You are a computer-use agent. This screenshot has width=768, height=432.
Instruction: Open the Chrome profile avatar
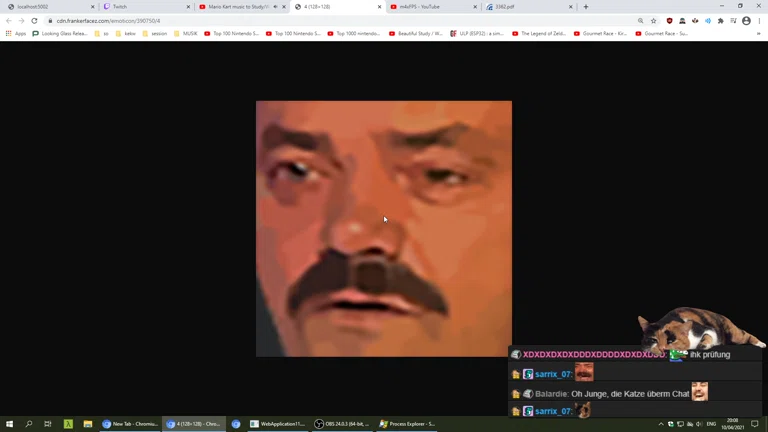[x=746, y=21]
